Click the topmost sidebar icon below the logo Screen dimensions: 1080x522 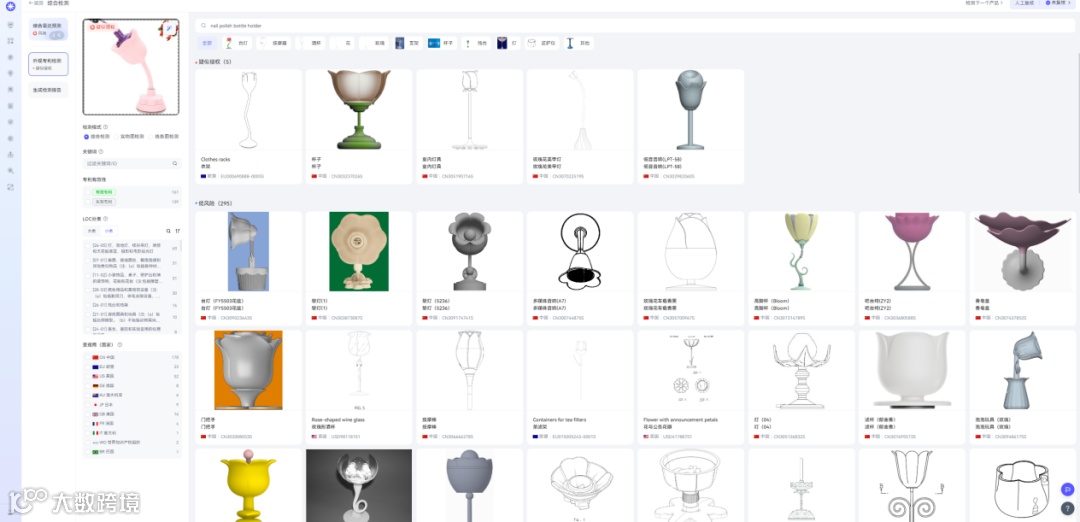click(10, 25)
